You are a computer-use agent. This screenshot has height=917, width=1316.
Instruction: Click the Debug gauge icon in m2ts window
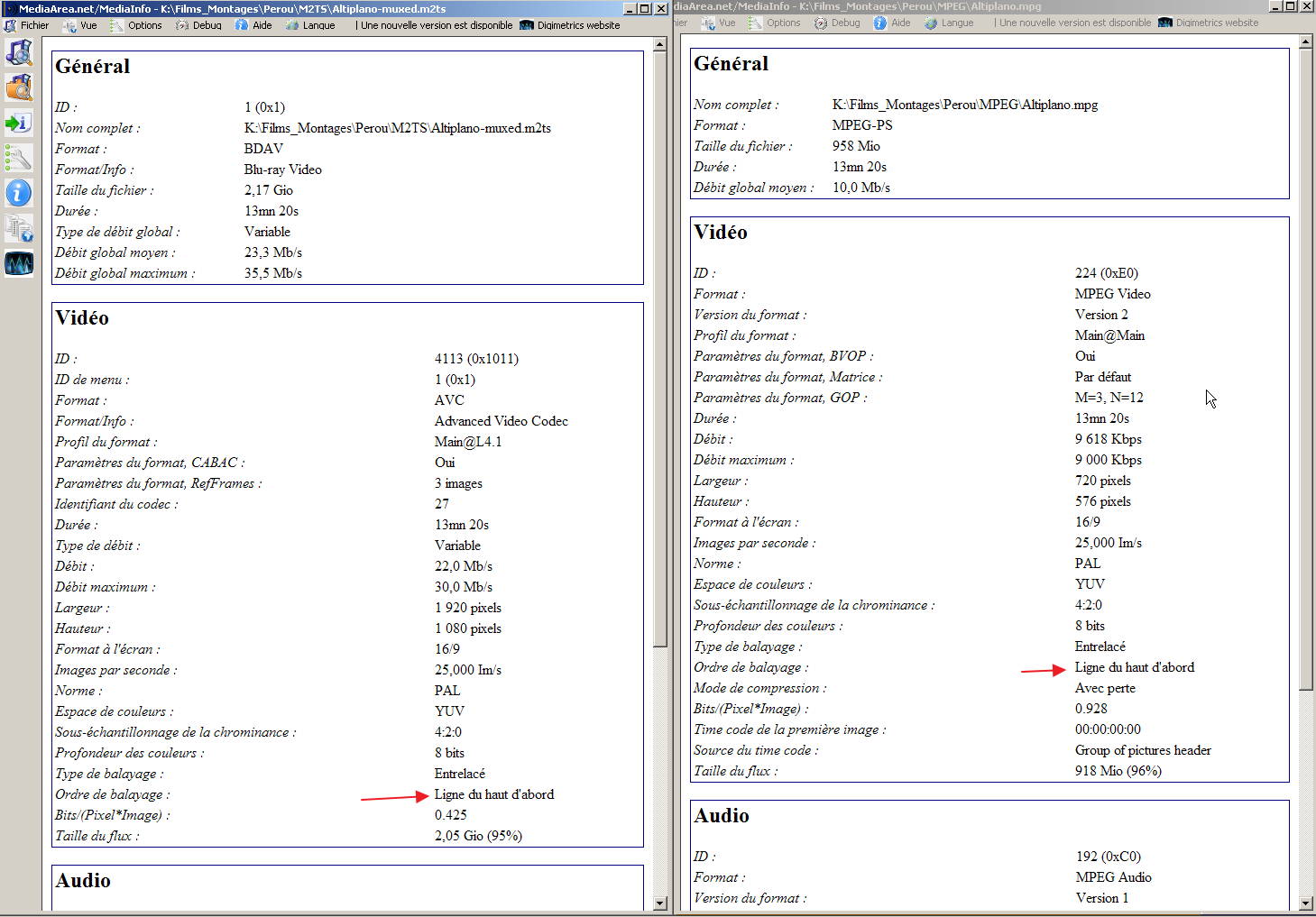tap(181, 25)
